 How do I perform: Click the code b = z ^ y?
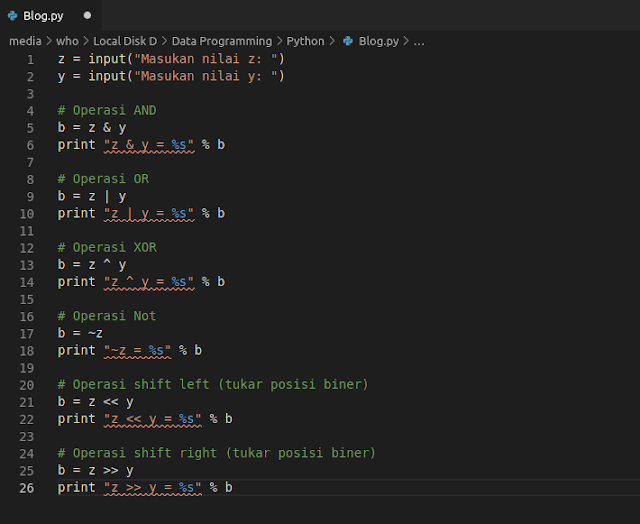point(92,265)
